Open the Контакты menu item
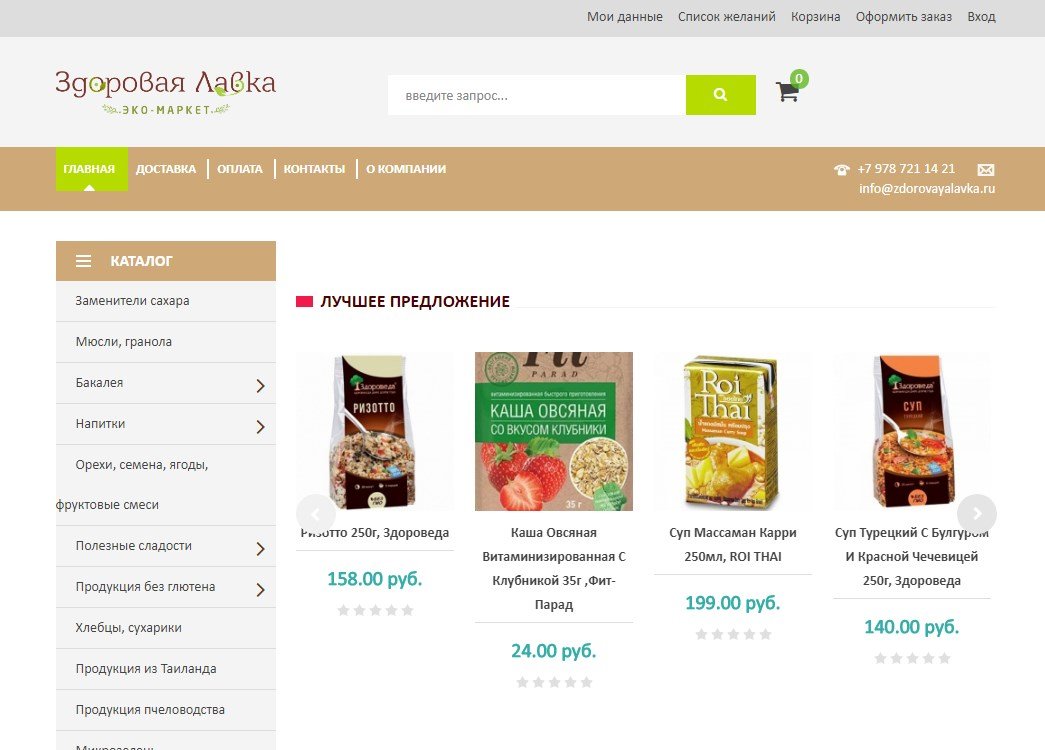The image size is (1045, 750). (315, 169)
